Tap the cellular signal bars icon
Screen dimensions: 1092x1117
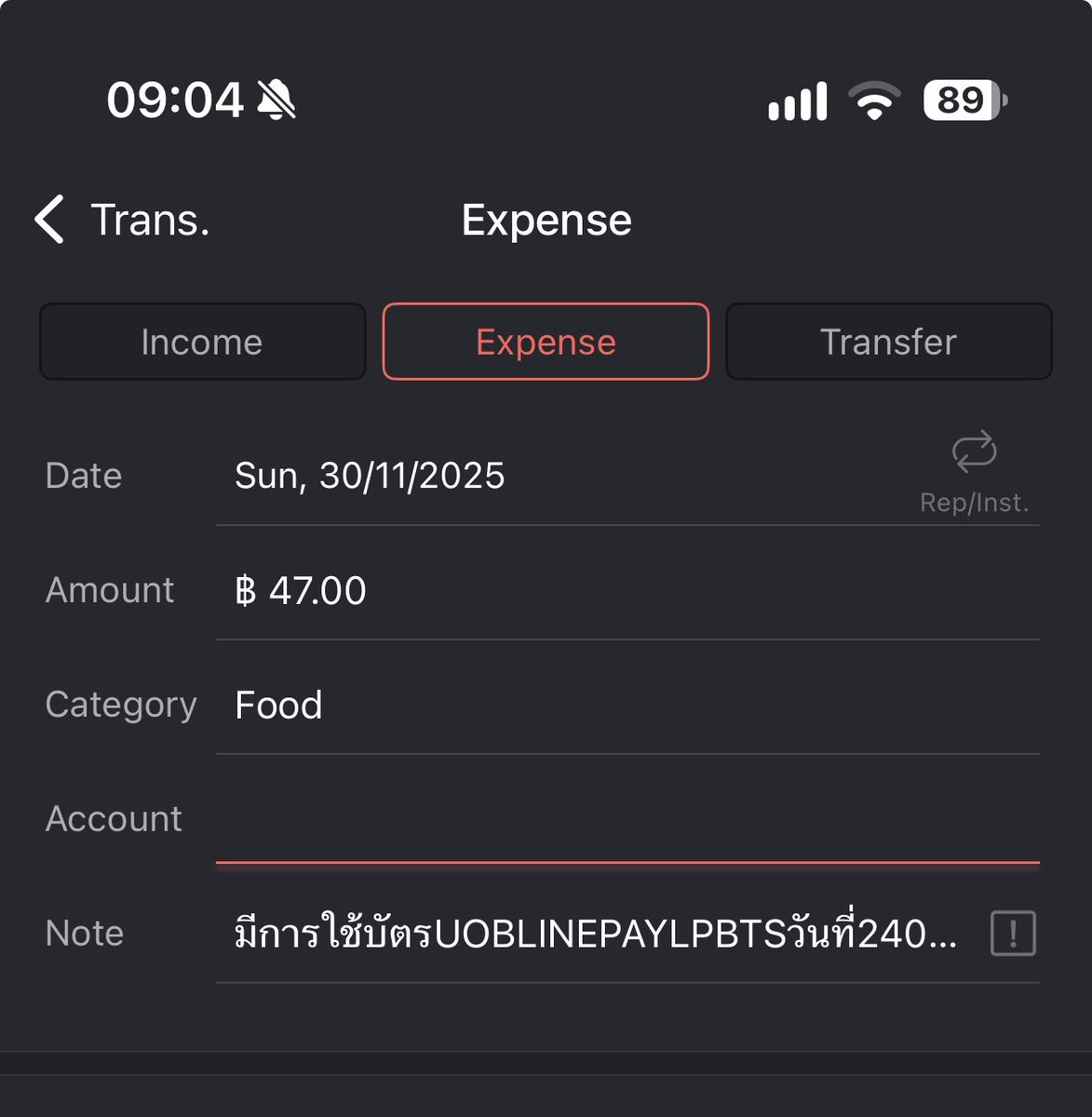pos(797,101)
